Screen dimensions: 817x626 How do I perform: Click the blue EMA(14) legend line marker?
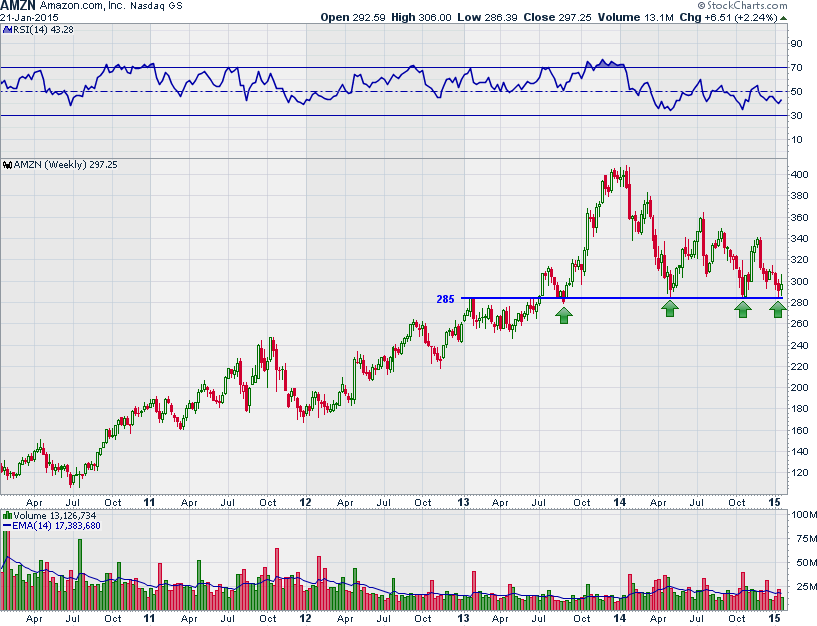7,526
